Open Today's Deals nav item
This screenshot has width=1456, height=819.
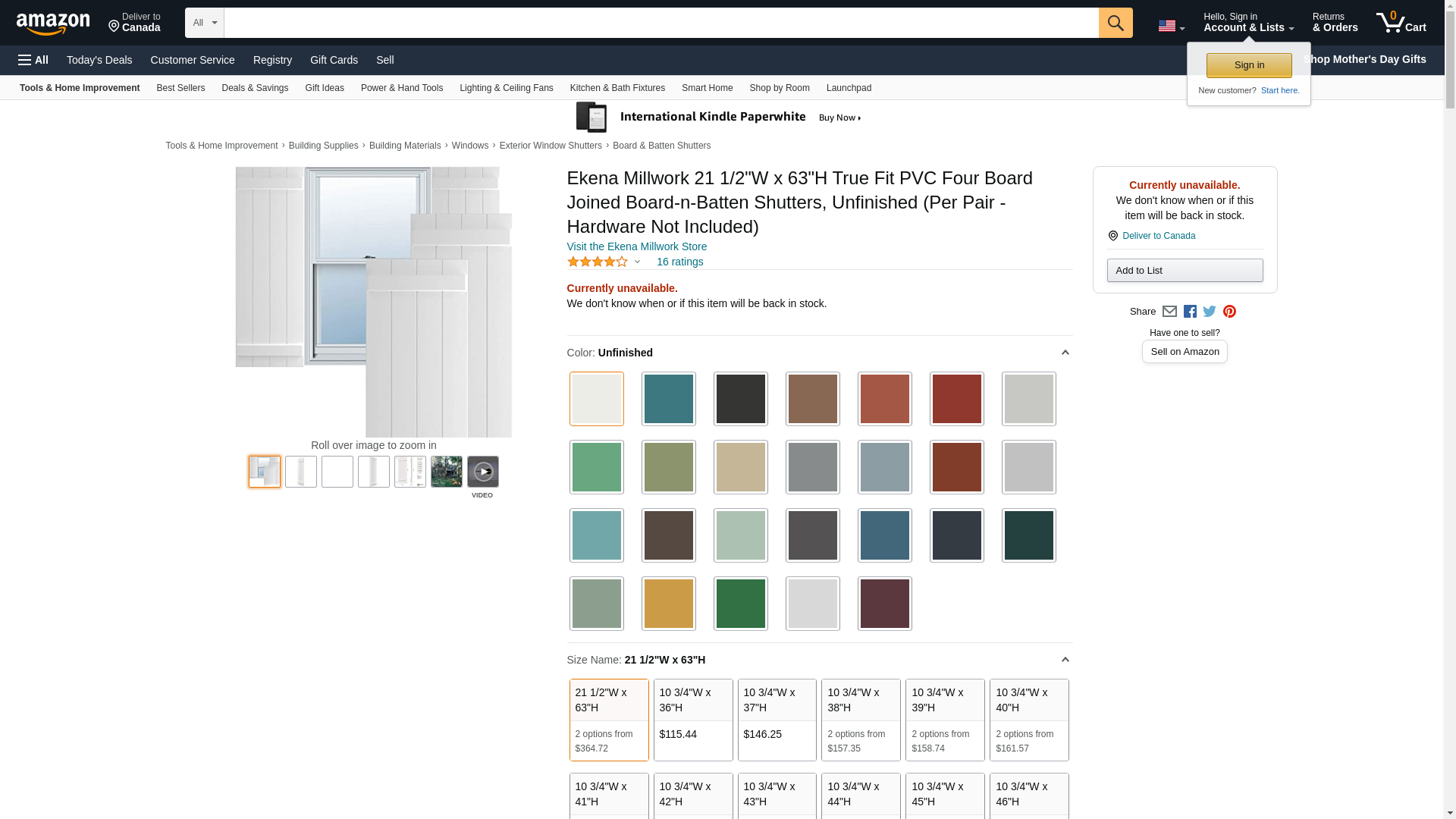99,60
